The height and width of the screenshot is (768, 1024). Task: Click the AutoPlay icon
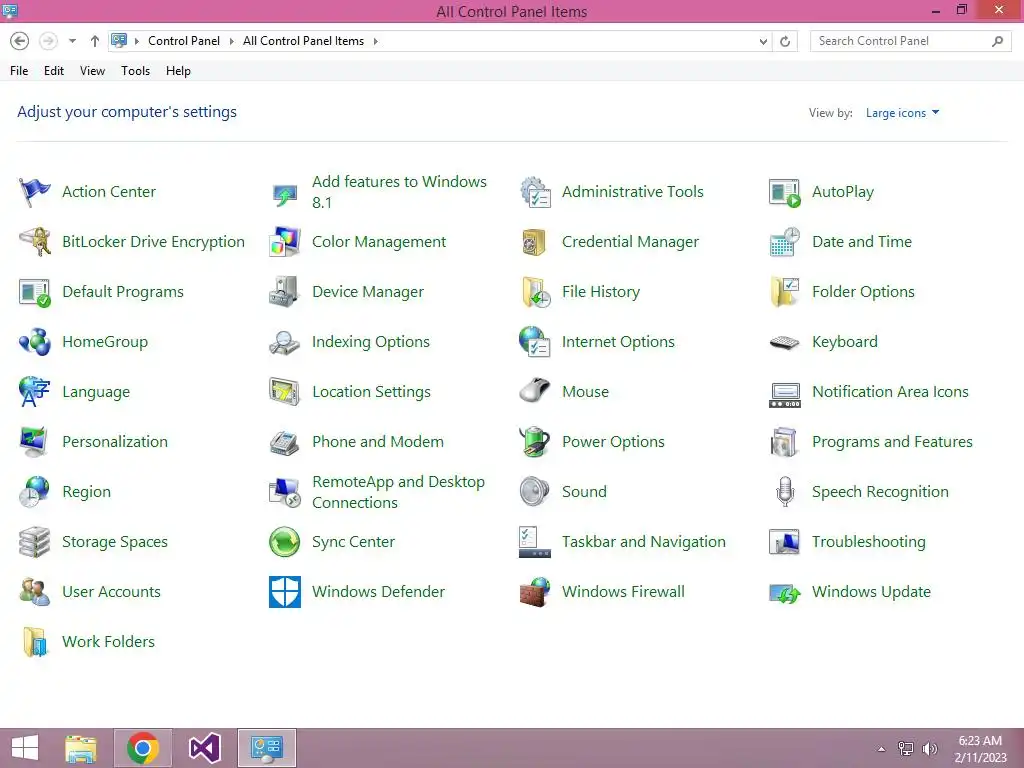coord(785,192)
